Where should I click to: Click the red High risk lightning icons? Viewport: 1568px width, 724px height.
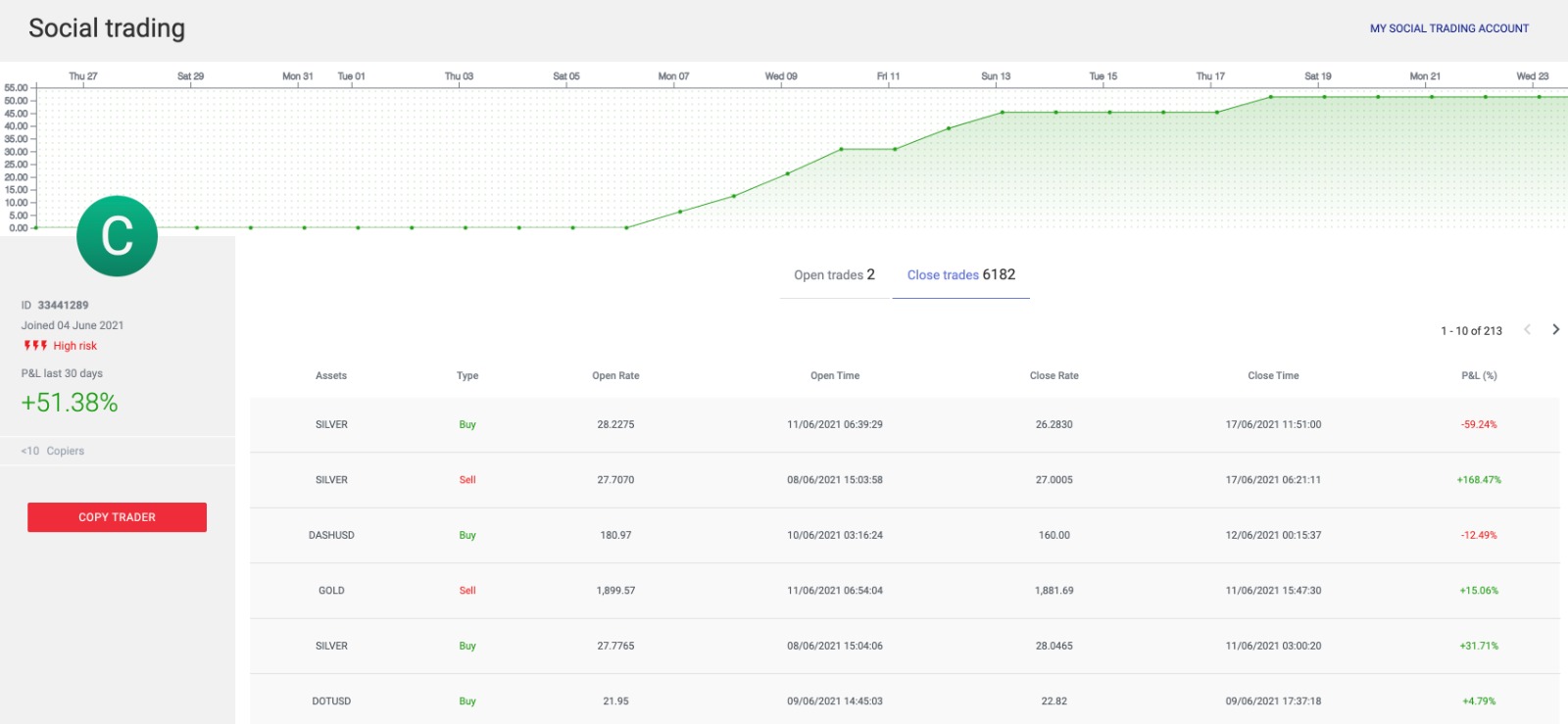35,346
